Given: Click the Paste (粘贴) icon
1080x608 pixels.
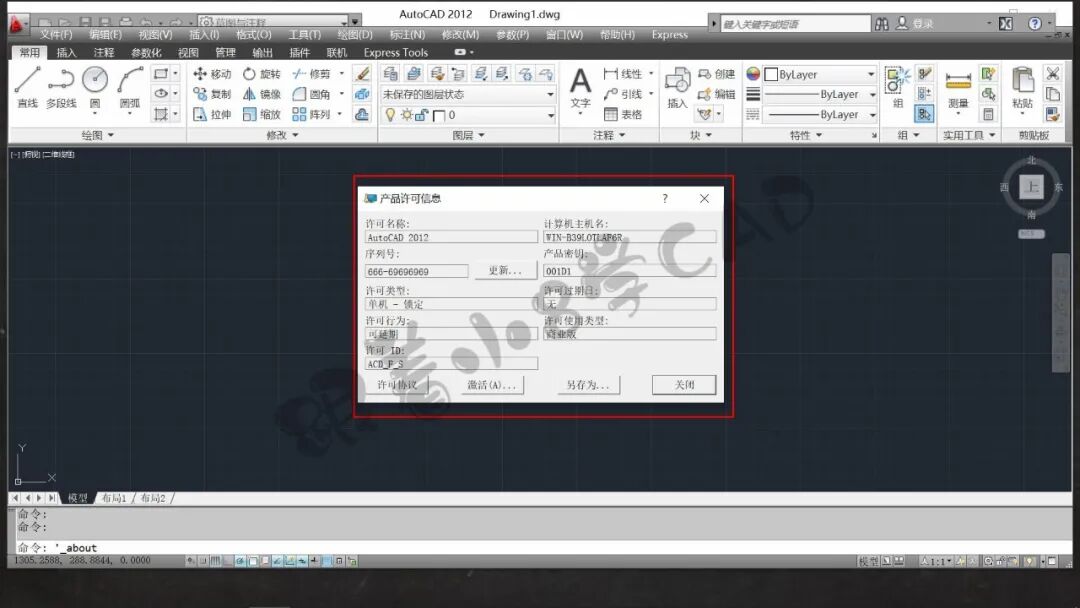Looking at the screenshot, I should click(x=1022, y=88).
